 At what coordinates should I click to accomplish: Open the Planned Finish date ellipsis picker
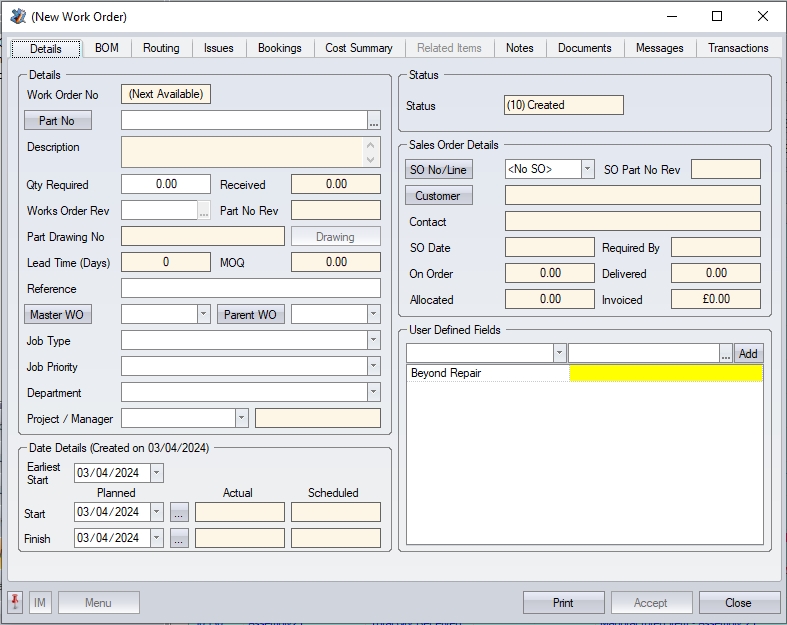(x=179, y=538)
